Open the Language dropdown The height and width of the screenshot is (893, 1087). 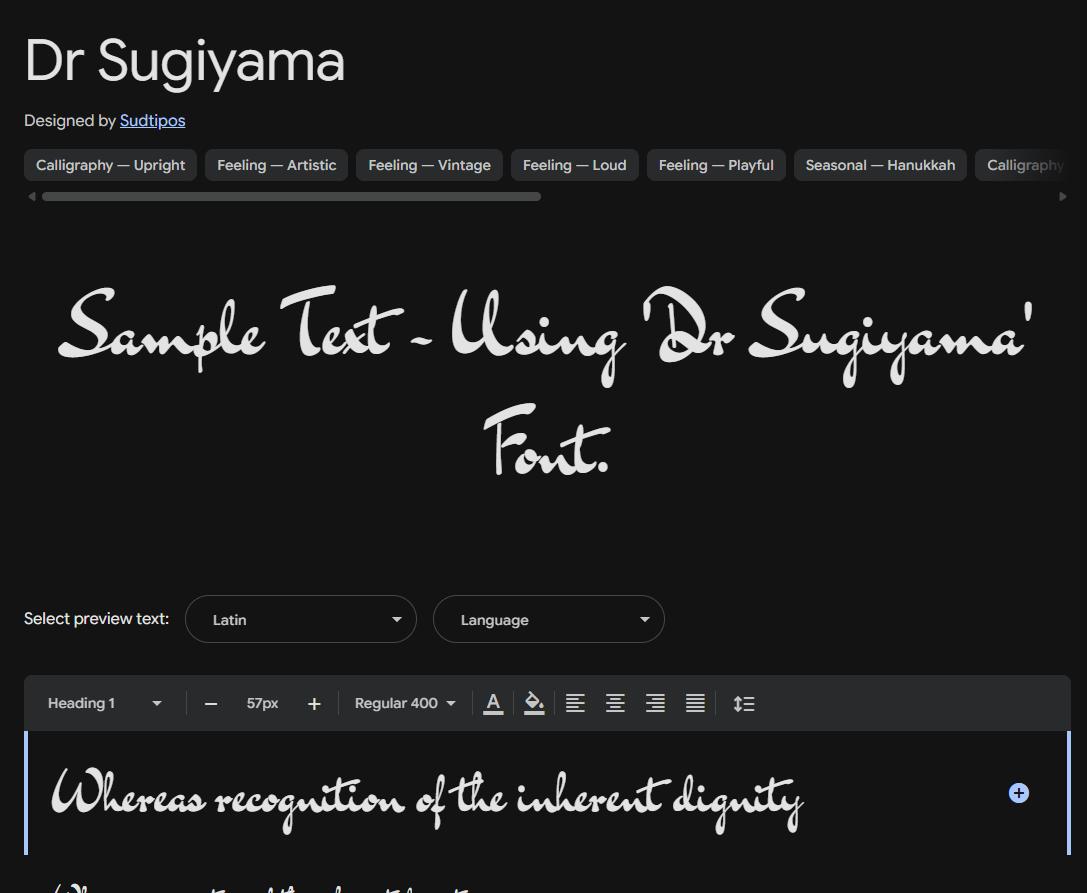(x=549, y=619)
